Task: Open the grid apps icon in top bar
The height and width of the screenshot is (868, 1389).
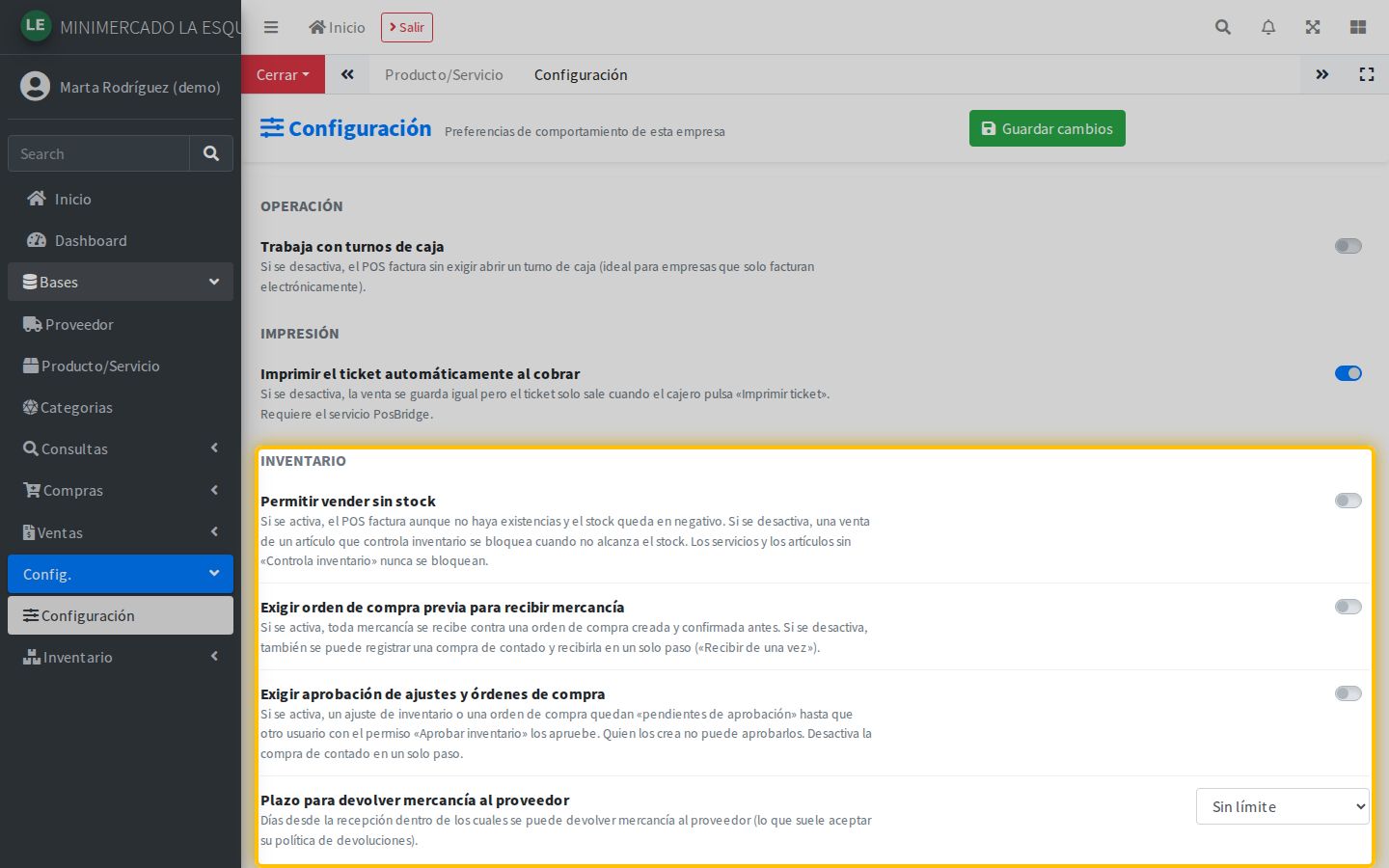Action: (x=1358, y=27)
